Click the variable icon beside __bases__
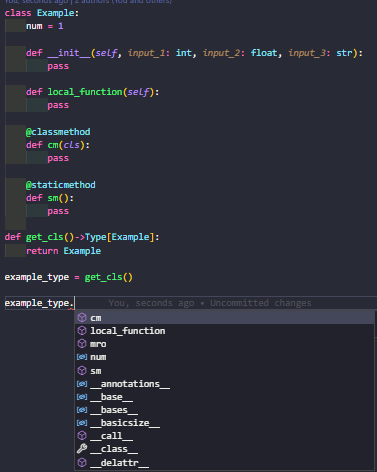The height and width of the screenshot is (472, 377). click(82, 410)
